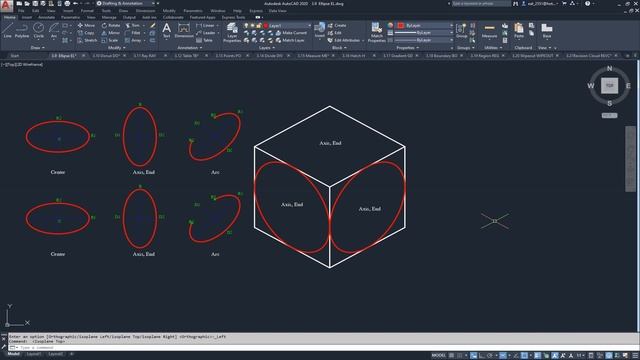
Task: Click the Mirror button
Action: pos(111,33)
